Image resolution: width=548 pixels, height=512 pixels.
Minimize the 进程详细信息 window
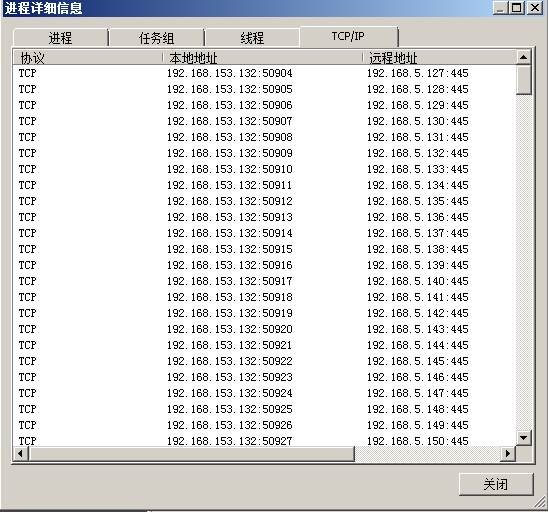coord(500,8)
